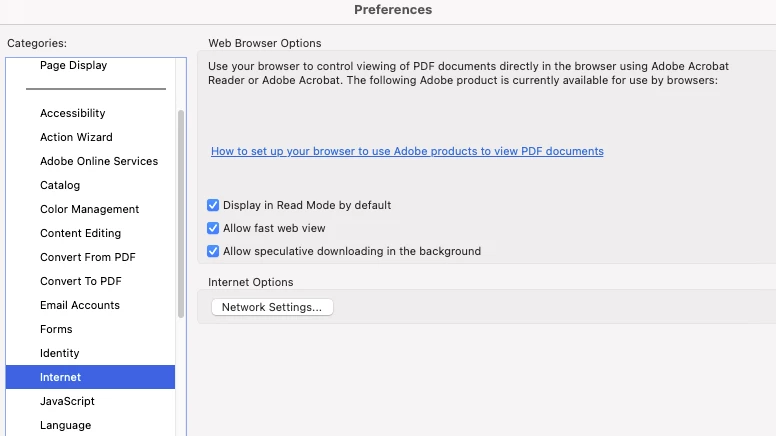Open Convert From PDF preferences
The width and height of the screenshot is (776, 436).
tap(87, 257)
